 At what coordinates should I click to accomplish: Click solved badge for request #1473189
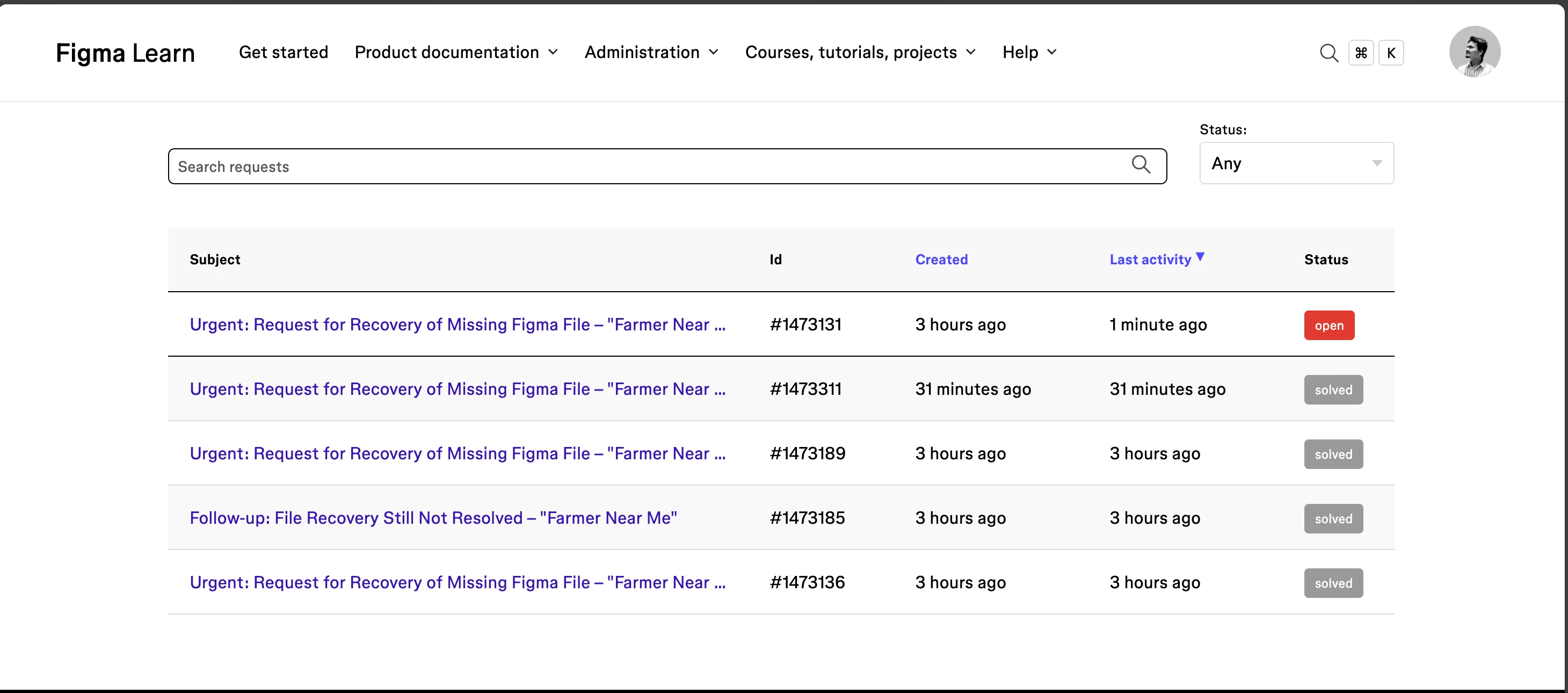tap(1333, 454)
